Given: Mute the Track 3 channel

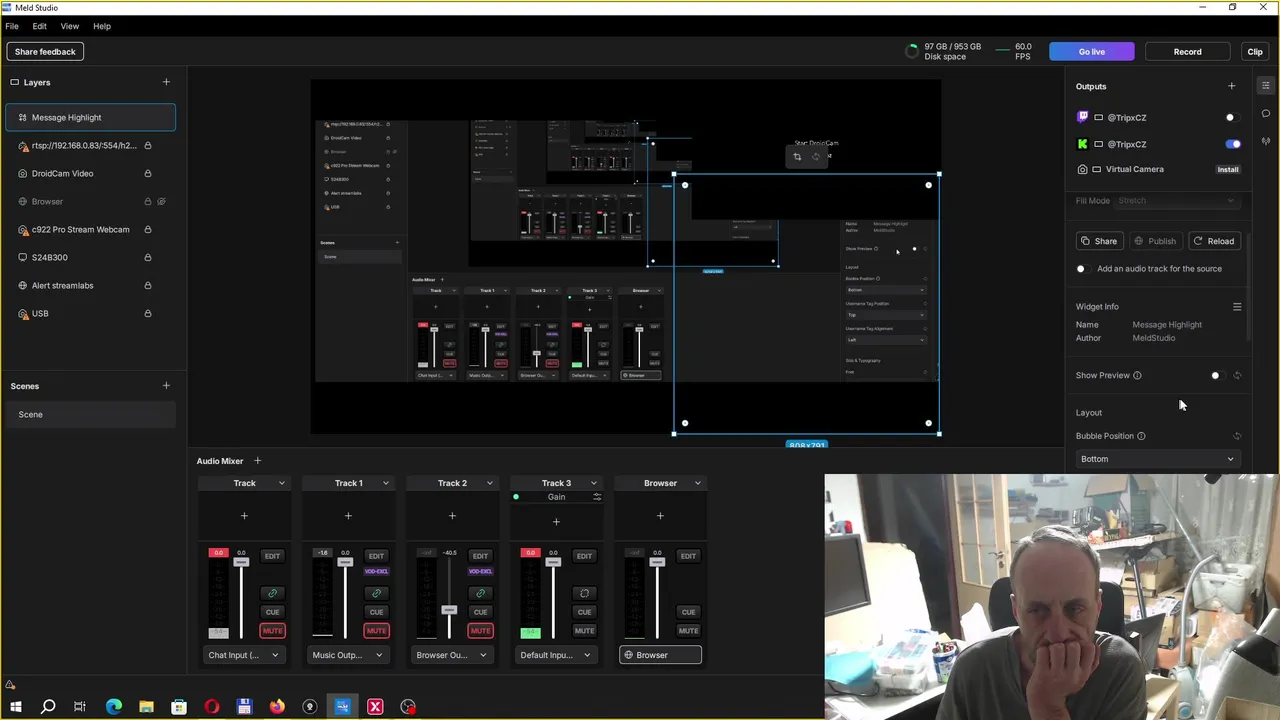Looking at the screenshot, I should [x=584, y=631].
